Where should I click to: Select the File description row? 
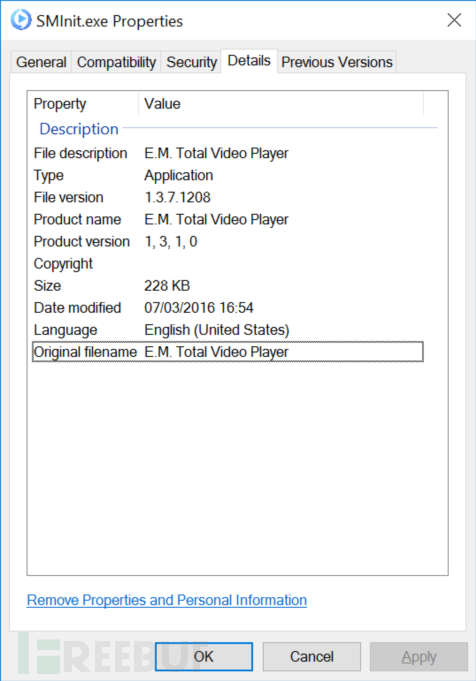[x=228, y=153]
